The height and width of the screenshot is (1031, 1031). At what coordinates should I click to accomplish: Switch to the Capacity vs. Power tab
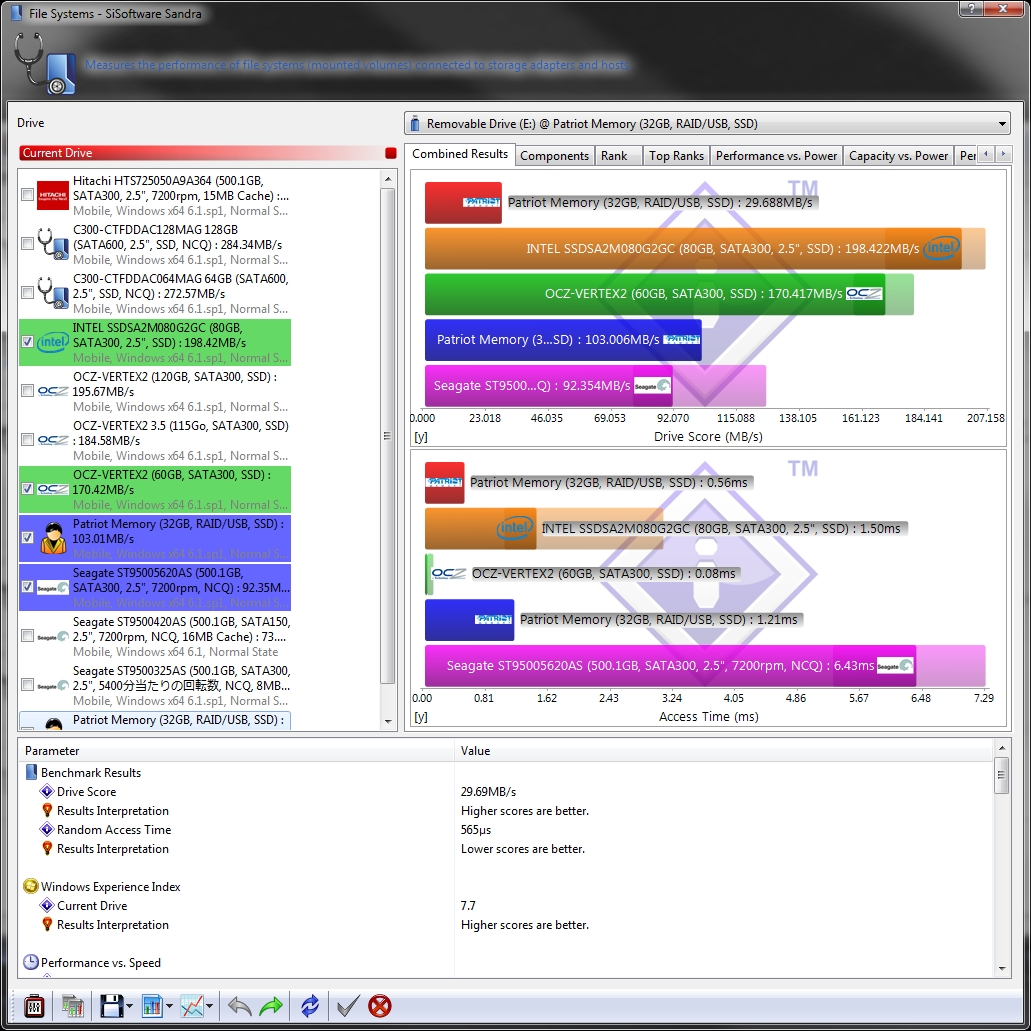(x=898, y=156)
